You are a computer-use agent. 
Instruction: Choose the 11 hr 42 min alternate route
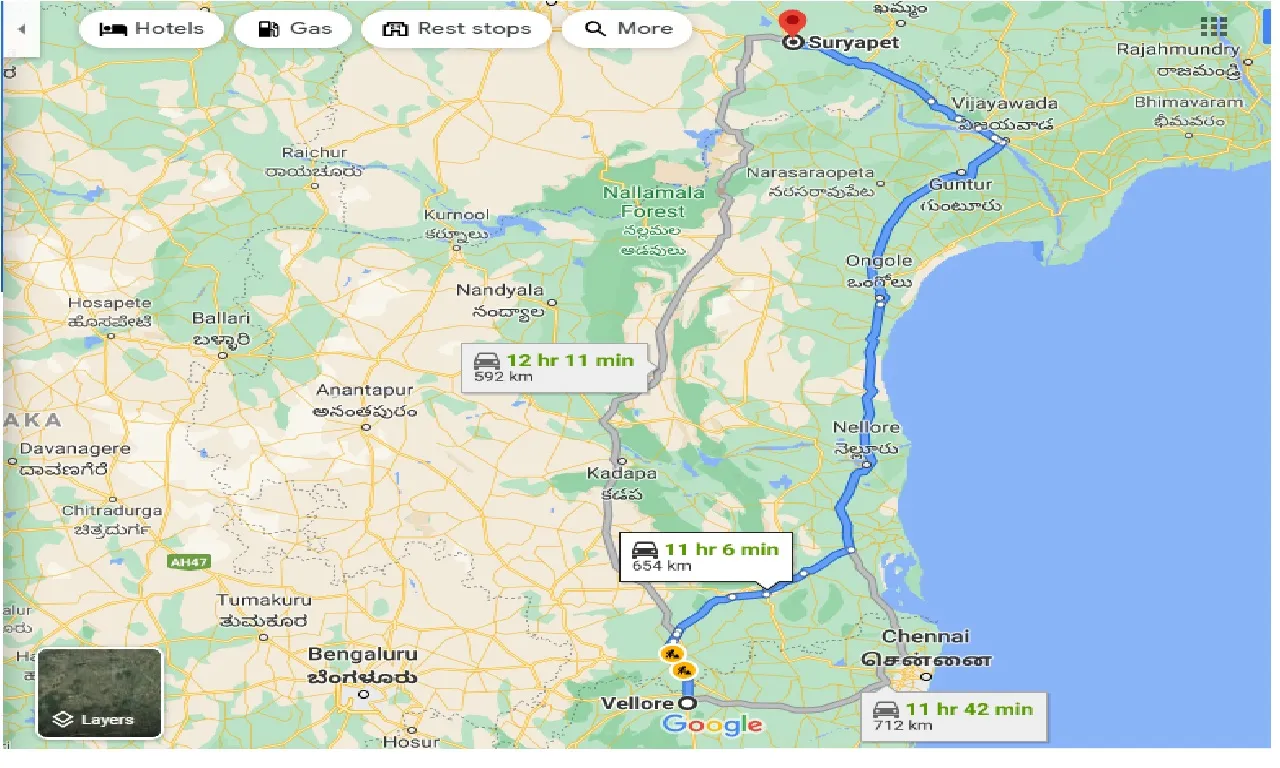coord(953,716)
